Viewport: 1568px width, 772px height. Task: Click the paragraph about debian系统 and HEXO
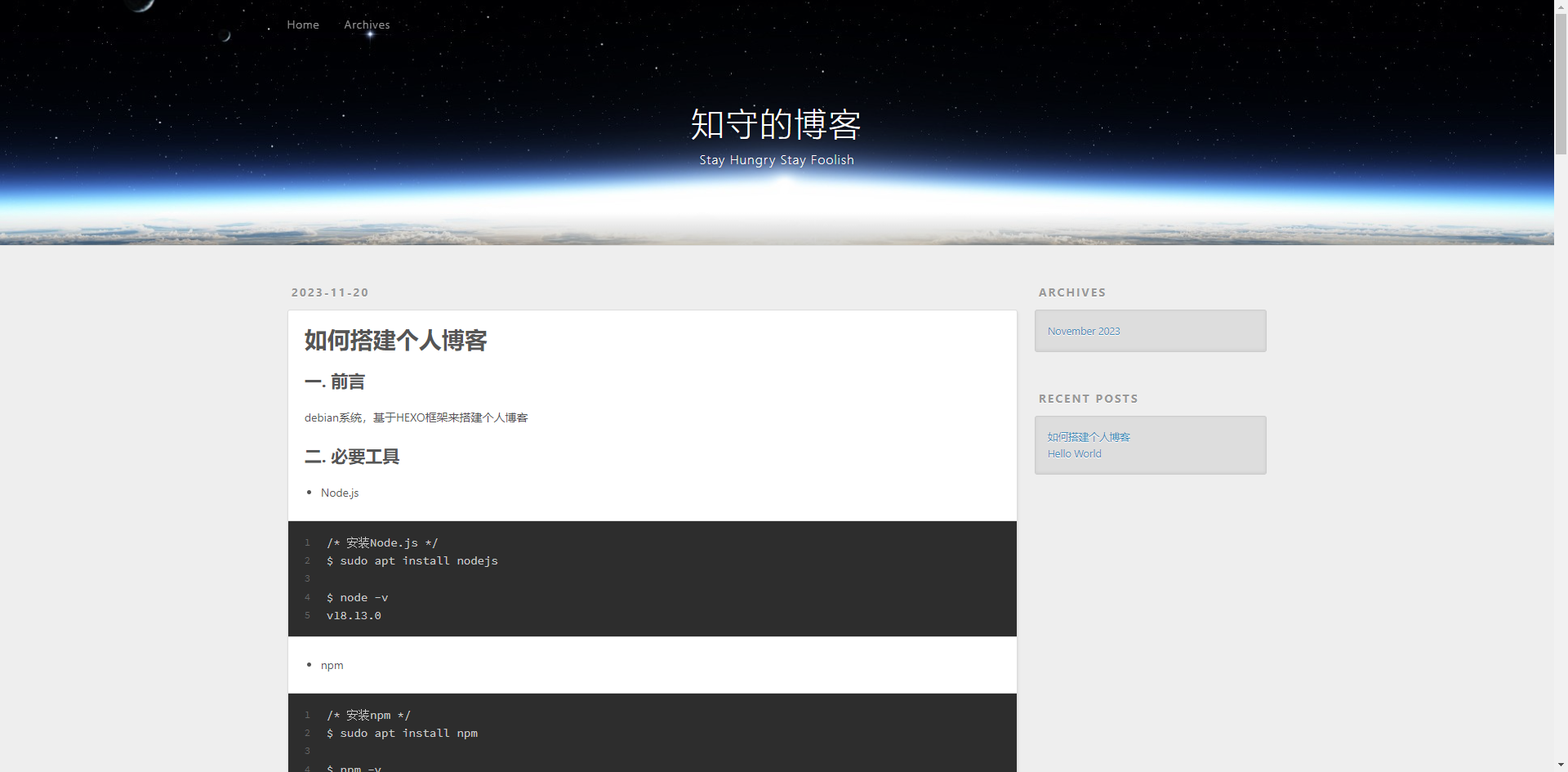(x=416, y=417)
